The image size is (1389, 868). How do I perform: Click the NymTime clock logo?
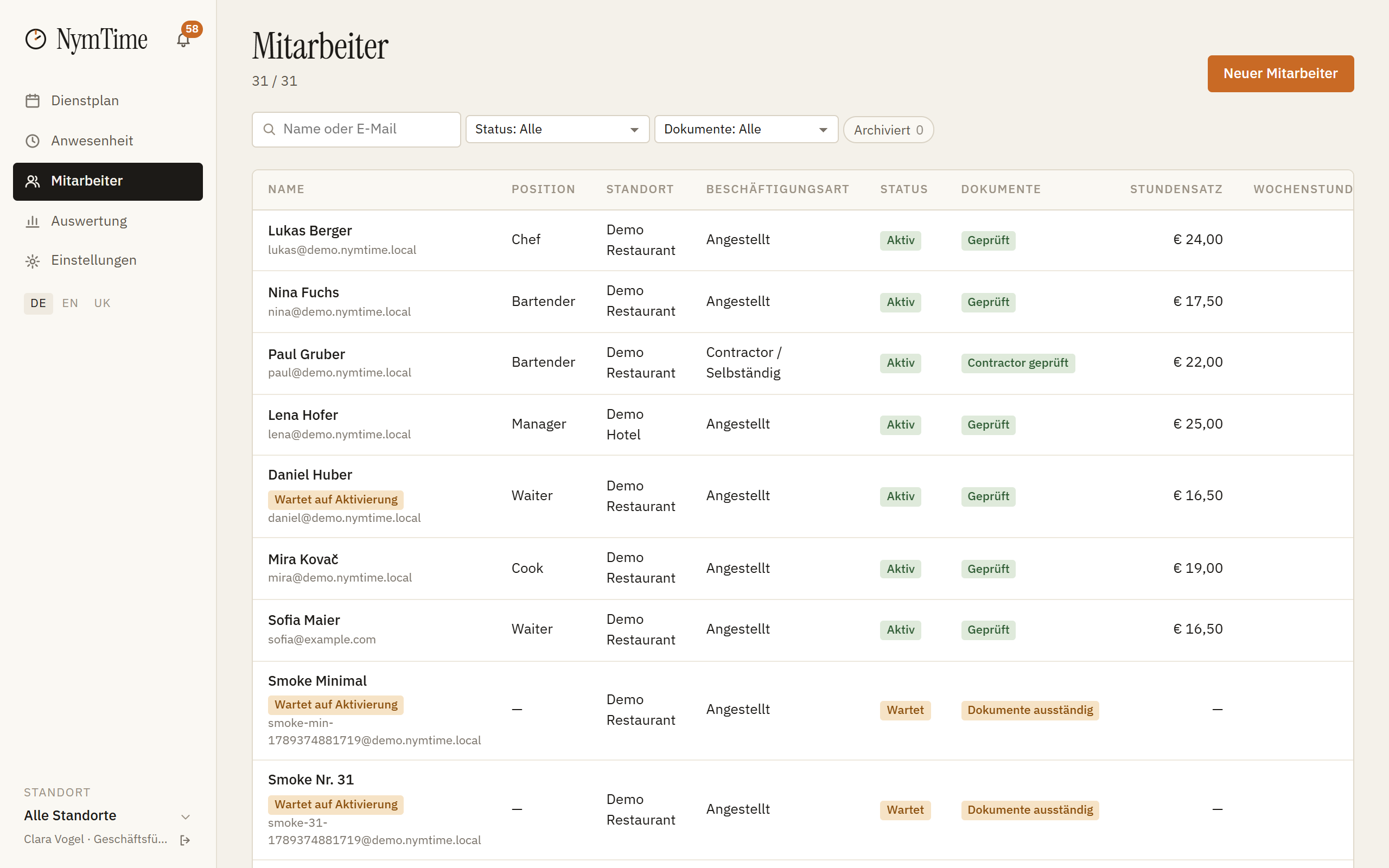click(x=36, y=39)
